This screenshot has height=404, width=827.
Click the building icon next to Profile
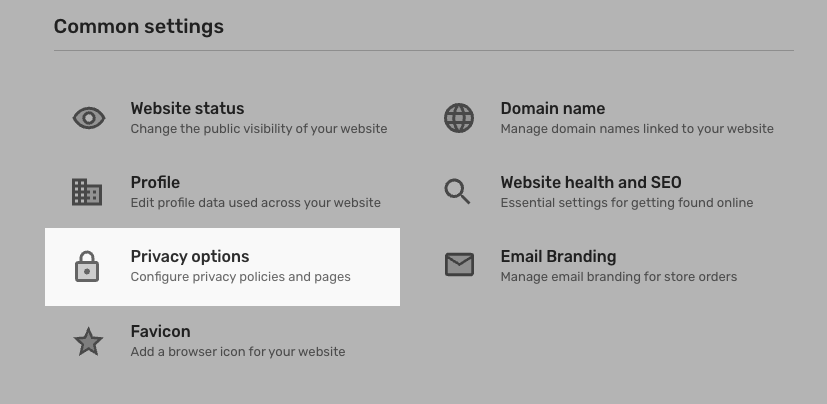(87, 192)
